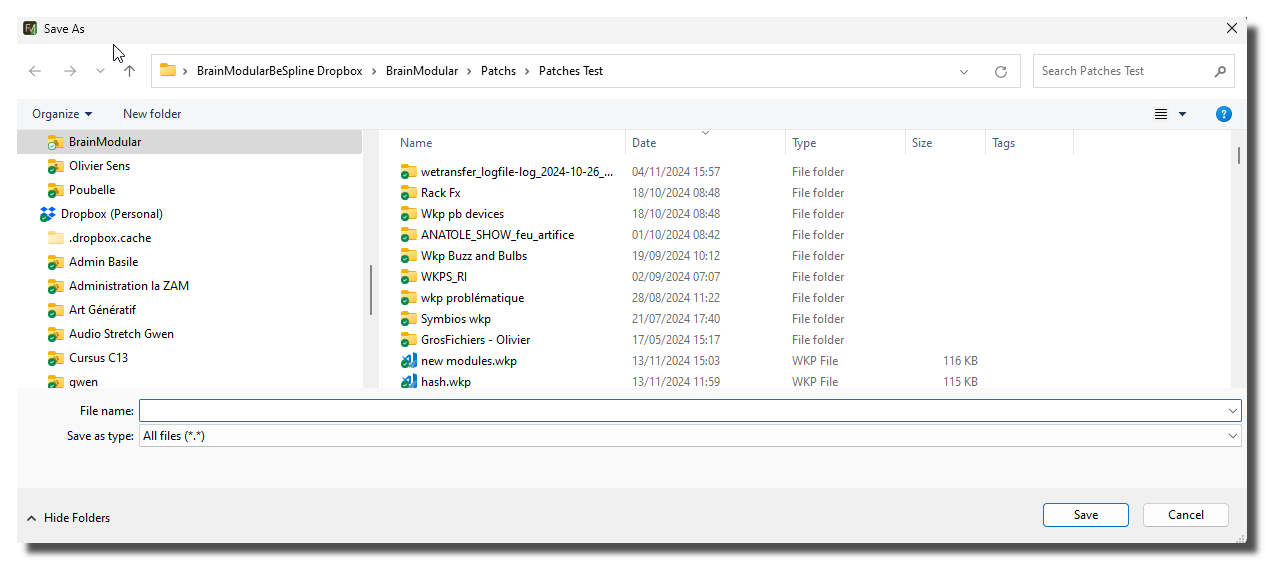Expand the address bar history dropdown
The width and height of the screenshot is (1265, 561).
(x=964, y=72)
